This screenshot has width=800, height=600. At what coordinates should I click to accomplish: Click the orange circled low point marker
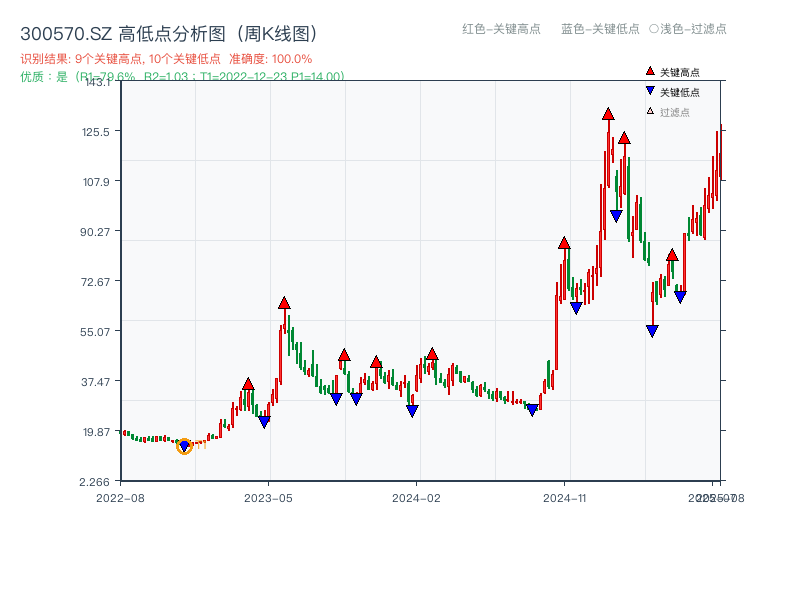click(185, 447)
